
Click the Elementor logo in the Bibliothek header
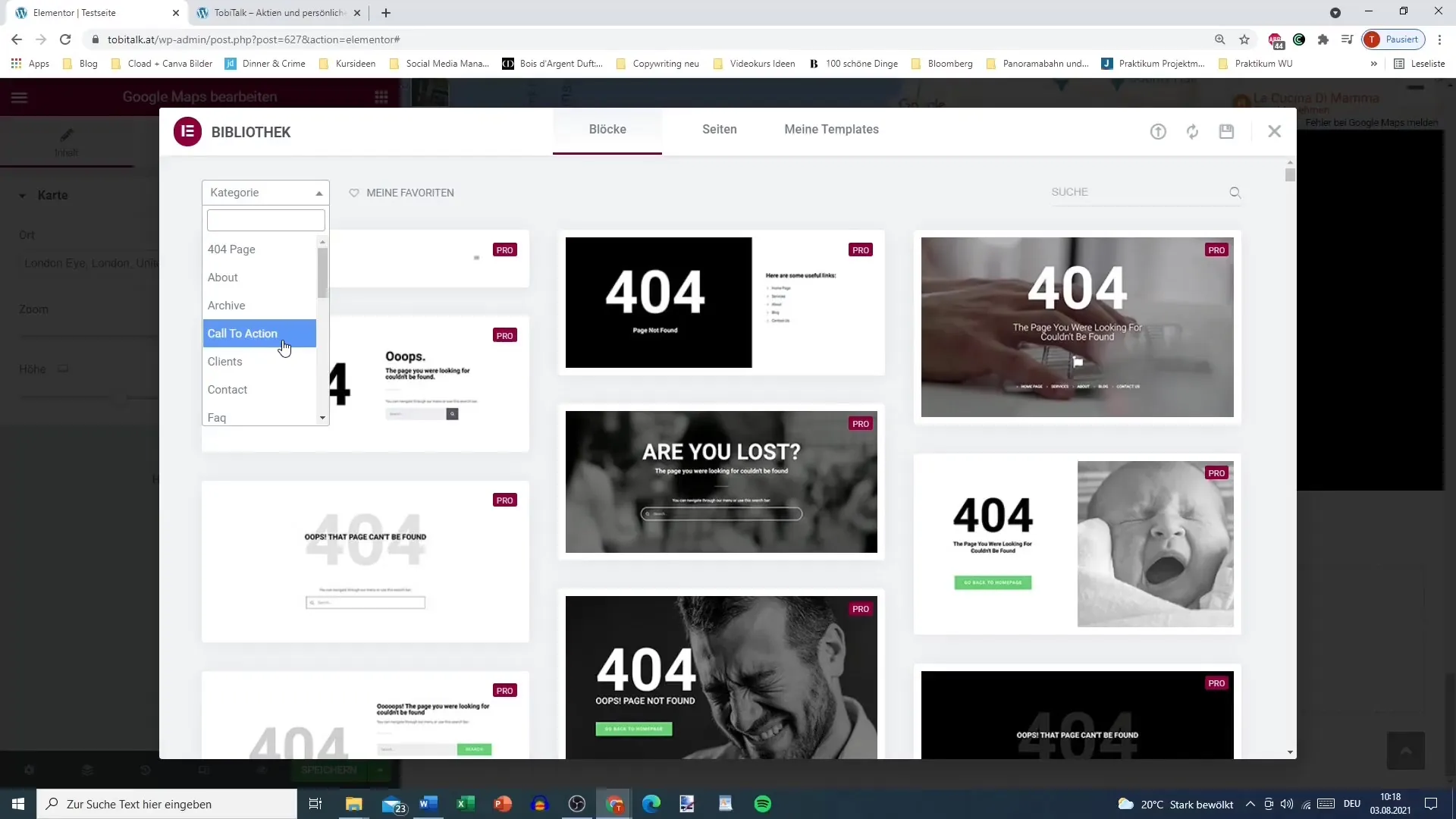pyautogui.click(x=187, y=131)
